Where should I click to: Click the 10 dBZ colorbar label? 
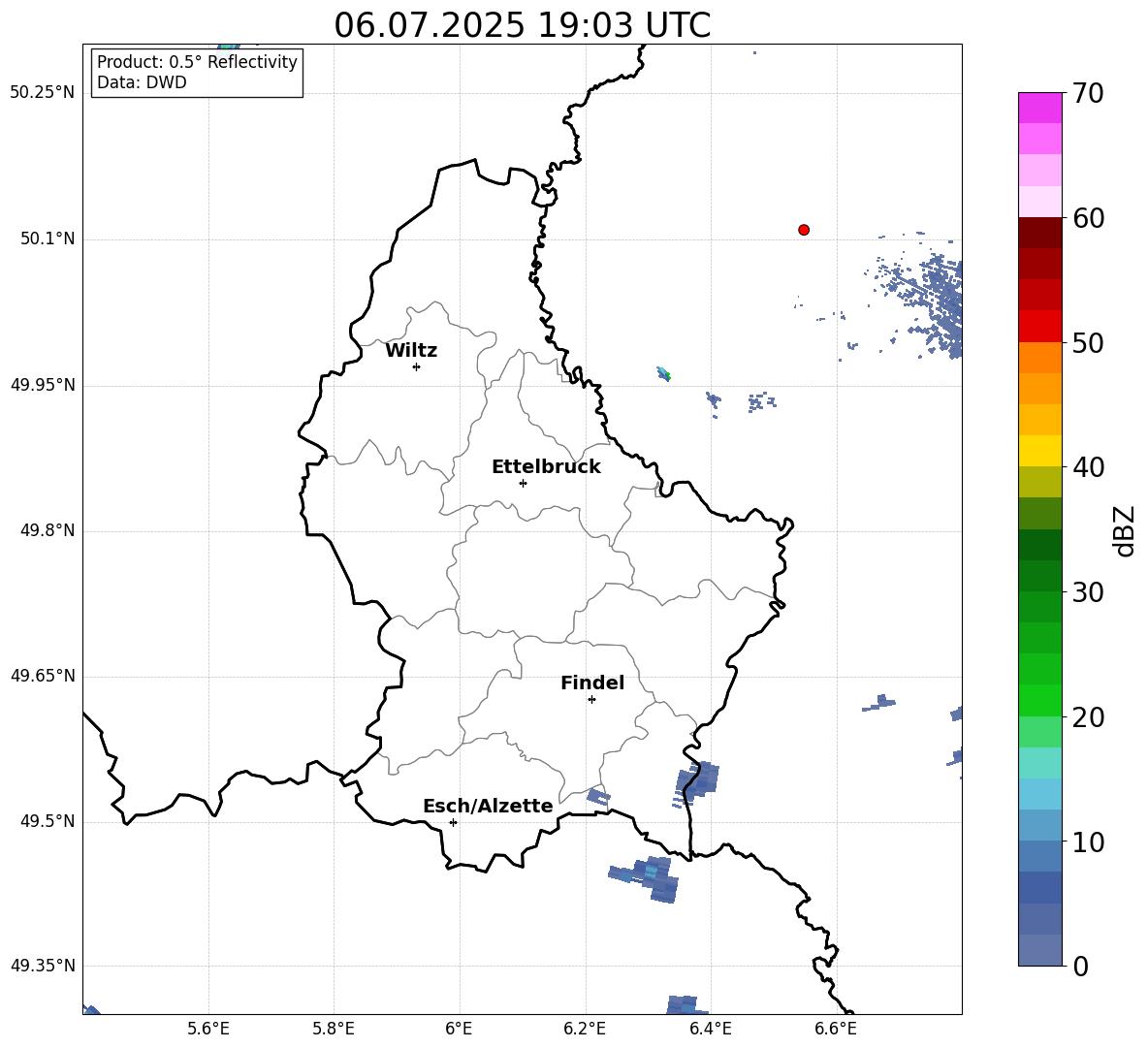point(1088,842)
